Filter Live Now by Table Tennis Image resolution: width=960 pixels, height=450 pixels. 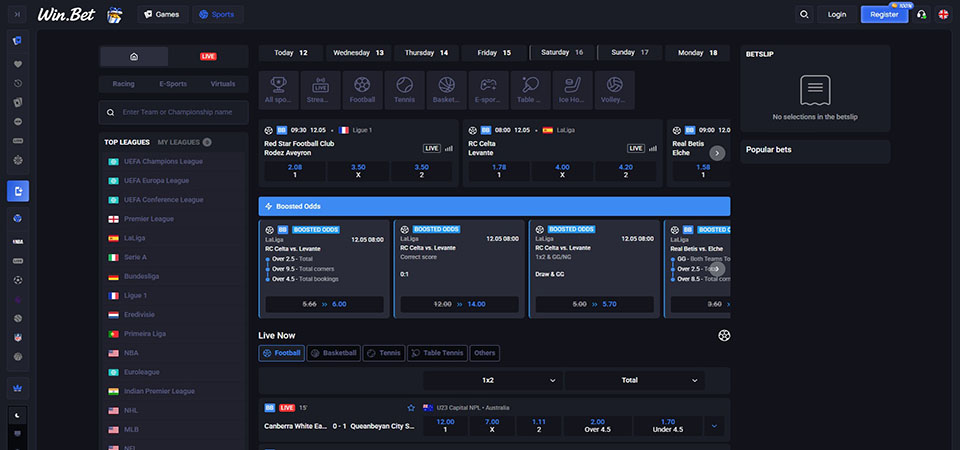(x=437, y=353)
